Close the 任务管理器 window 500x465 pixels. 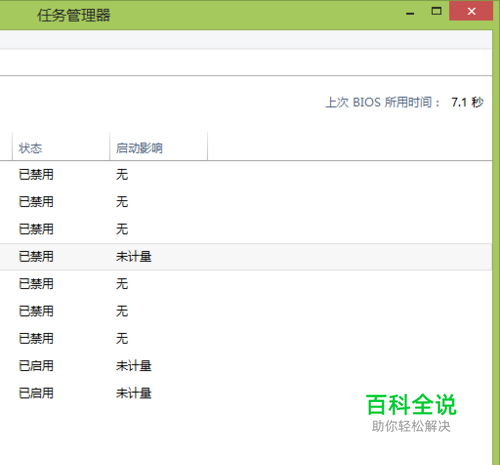(471, 11)
